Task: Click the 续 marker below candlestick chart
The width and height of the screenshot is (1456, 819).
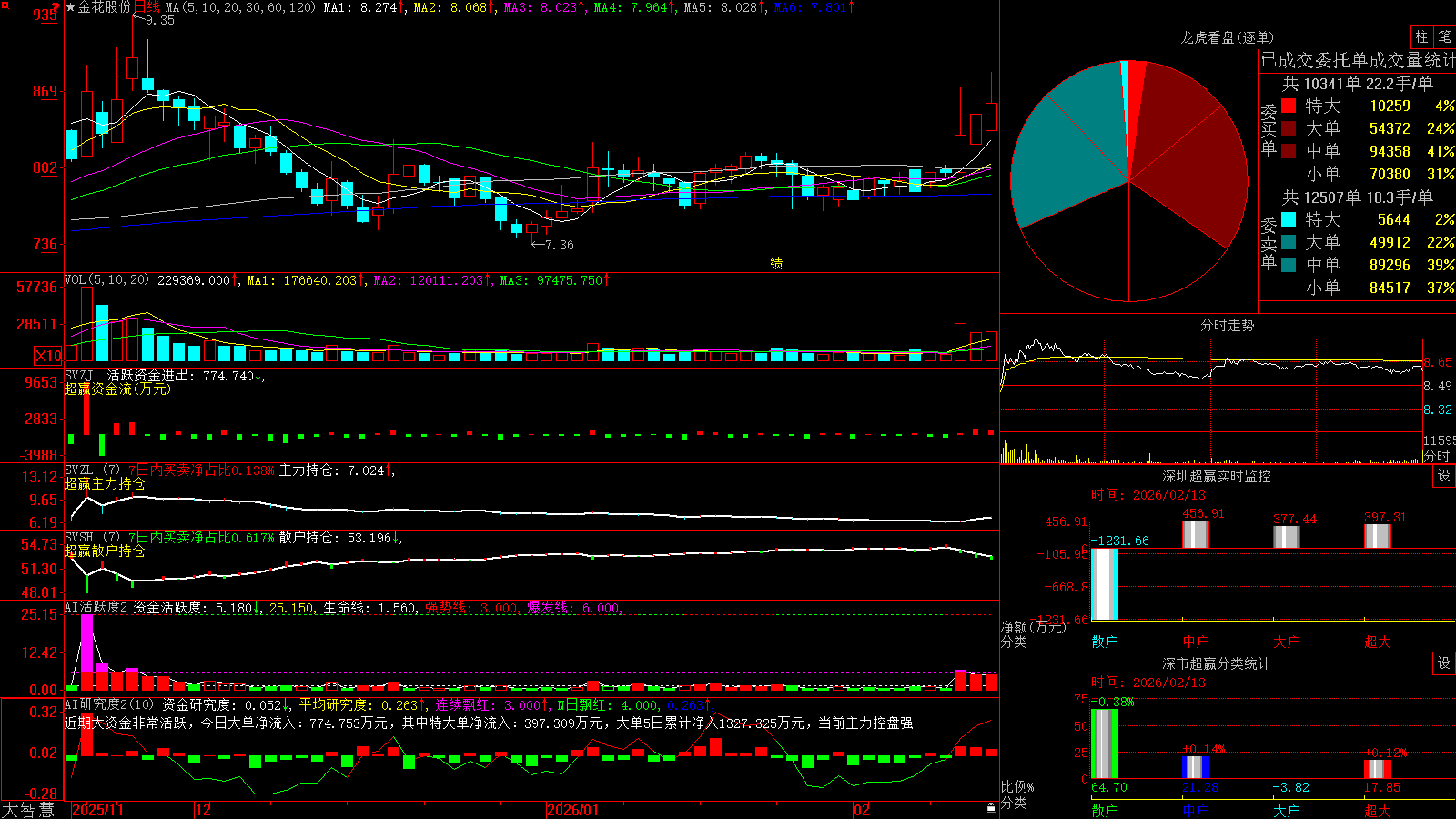Action: pos(776,263)
